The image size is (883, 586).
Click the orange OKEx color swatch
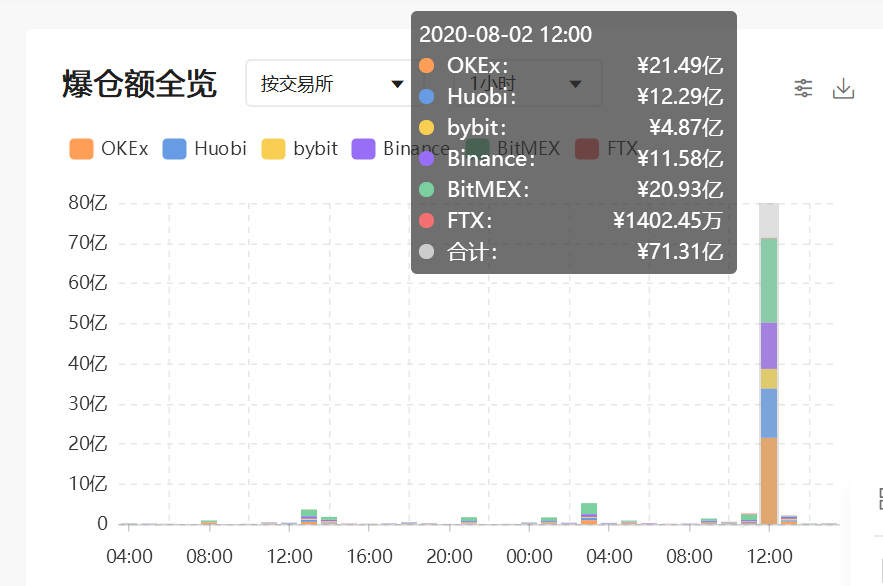(x=81, y=149)
